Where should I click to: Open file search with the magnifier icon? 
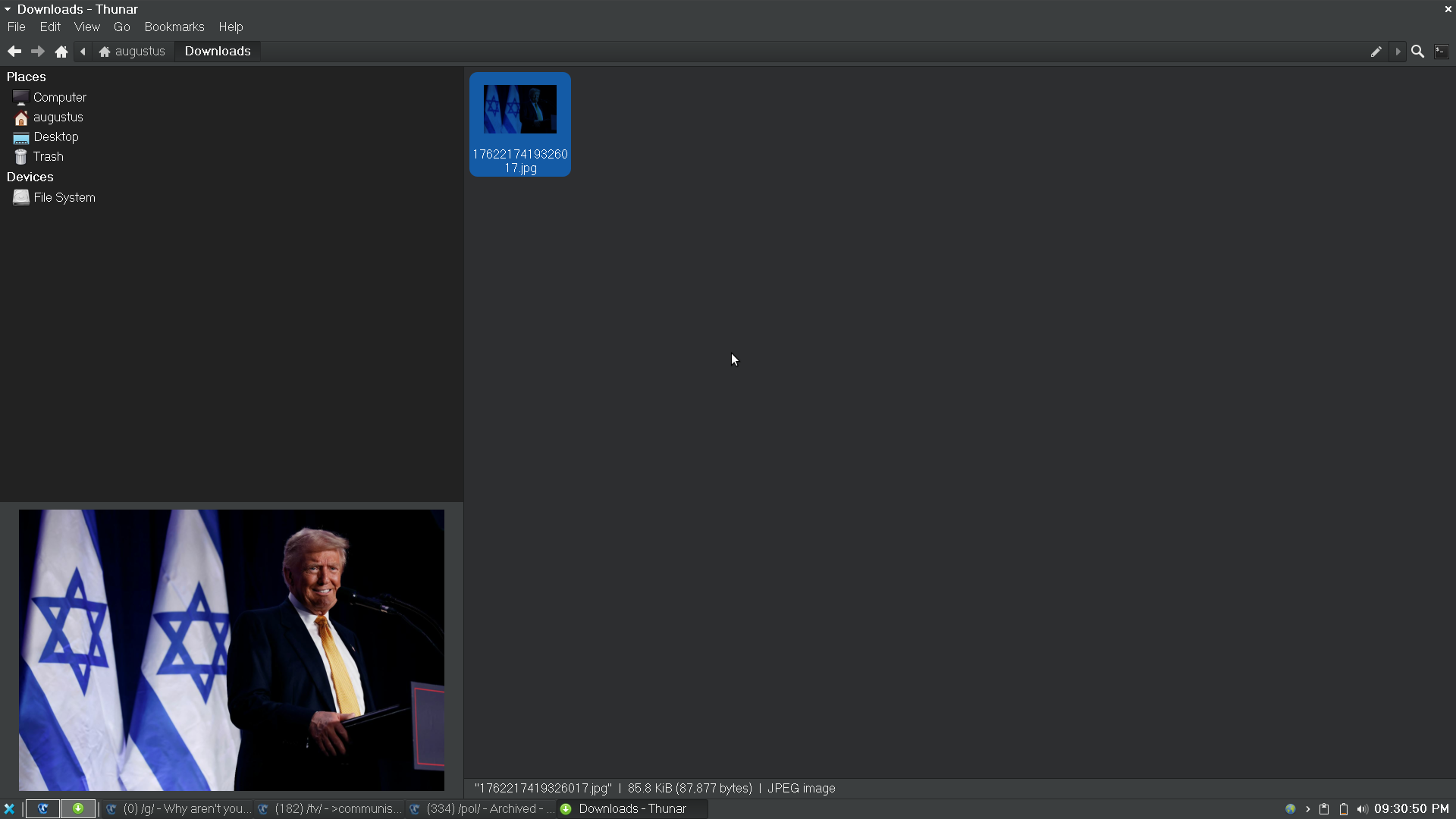[x=1417, y=52]
